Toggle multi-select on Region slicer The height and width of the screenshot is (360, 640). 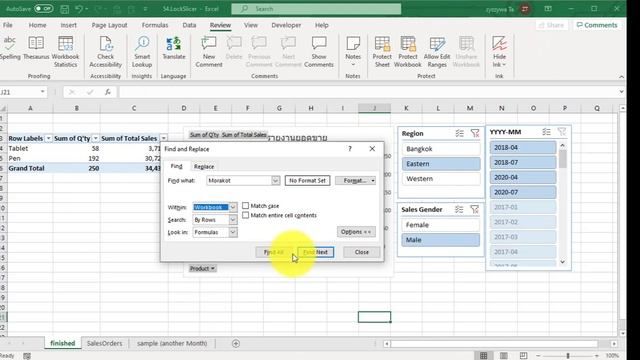coord(460,133)
